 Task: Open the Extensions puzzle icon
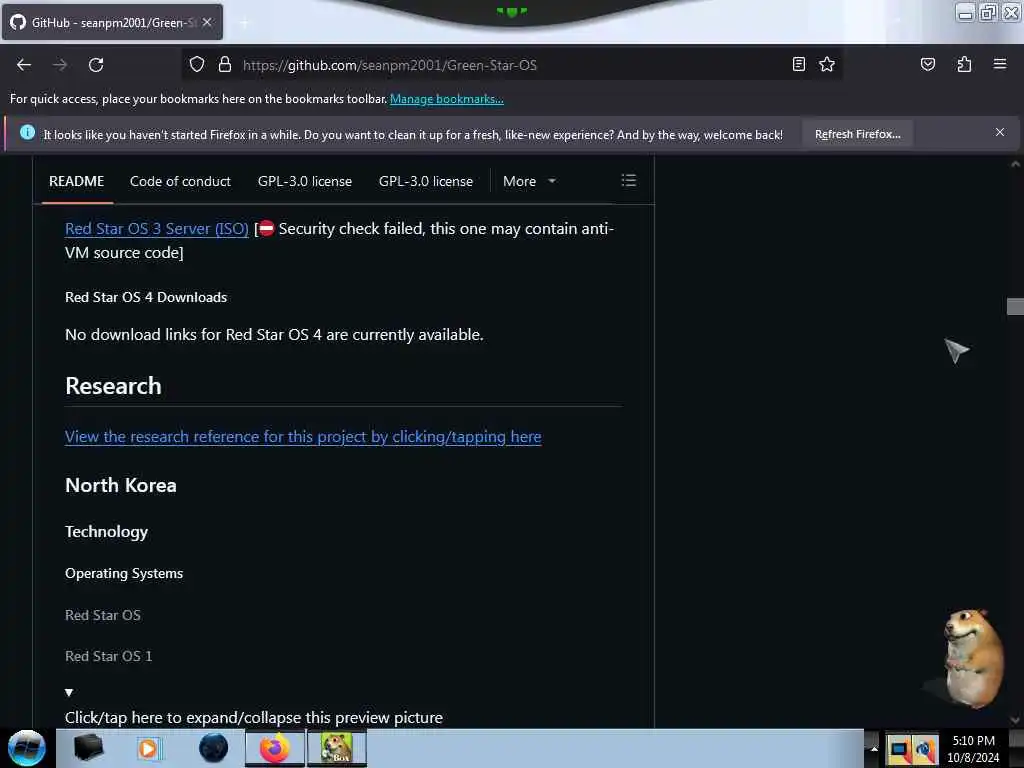point(964,64)
